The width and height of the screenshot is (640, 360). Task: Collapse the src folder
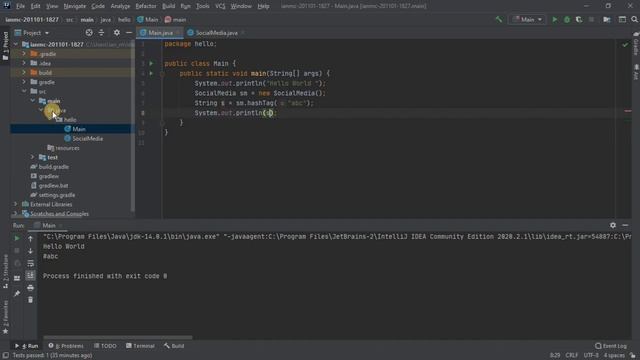(24, 91)
